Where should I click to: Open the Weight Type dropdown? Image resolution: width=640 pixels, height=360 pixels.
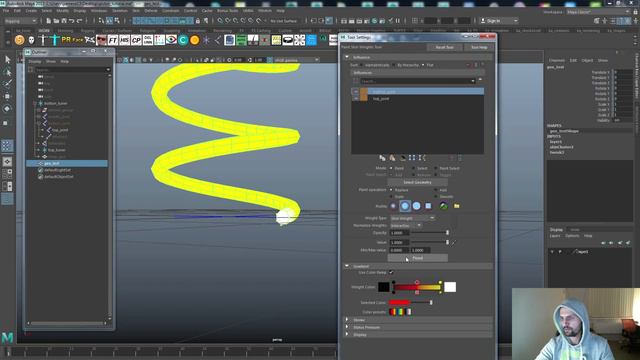[x=412, y=218]
